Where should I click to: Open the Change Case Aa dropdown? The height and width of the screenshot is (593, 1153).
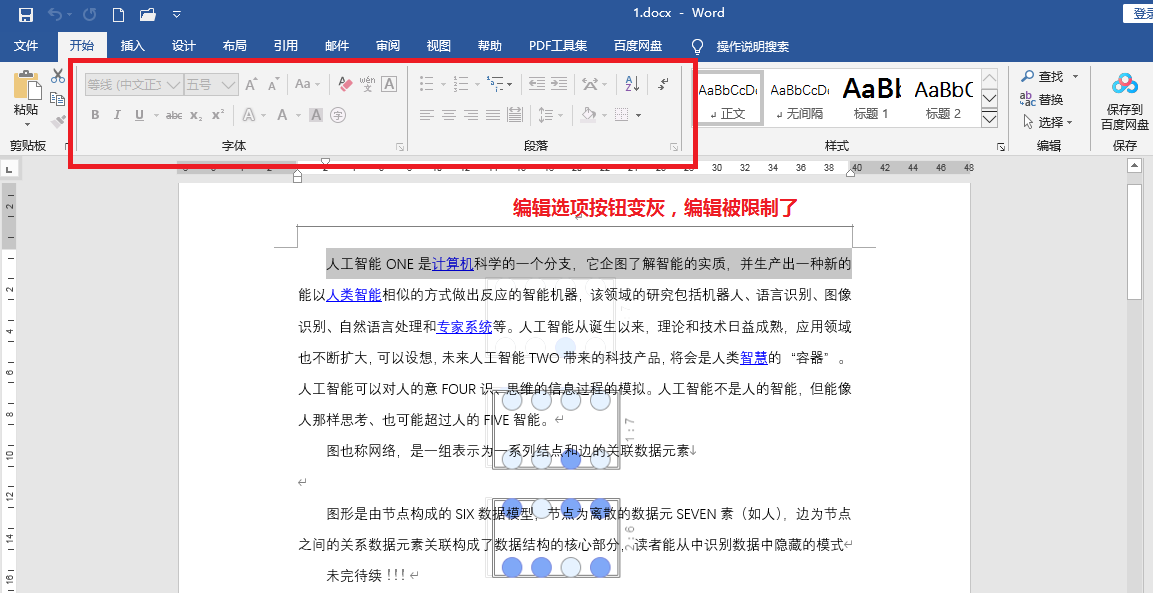pyautogui.click(x=307, y=85)
